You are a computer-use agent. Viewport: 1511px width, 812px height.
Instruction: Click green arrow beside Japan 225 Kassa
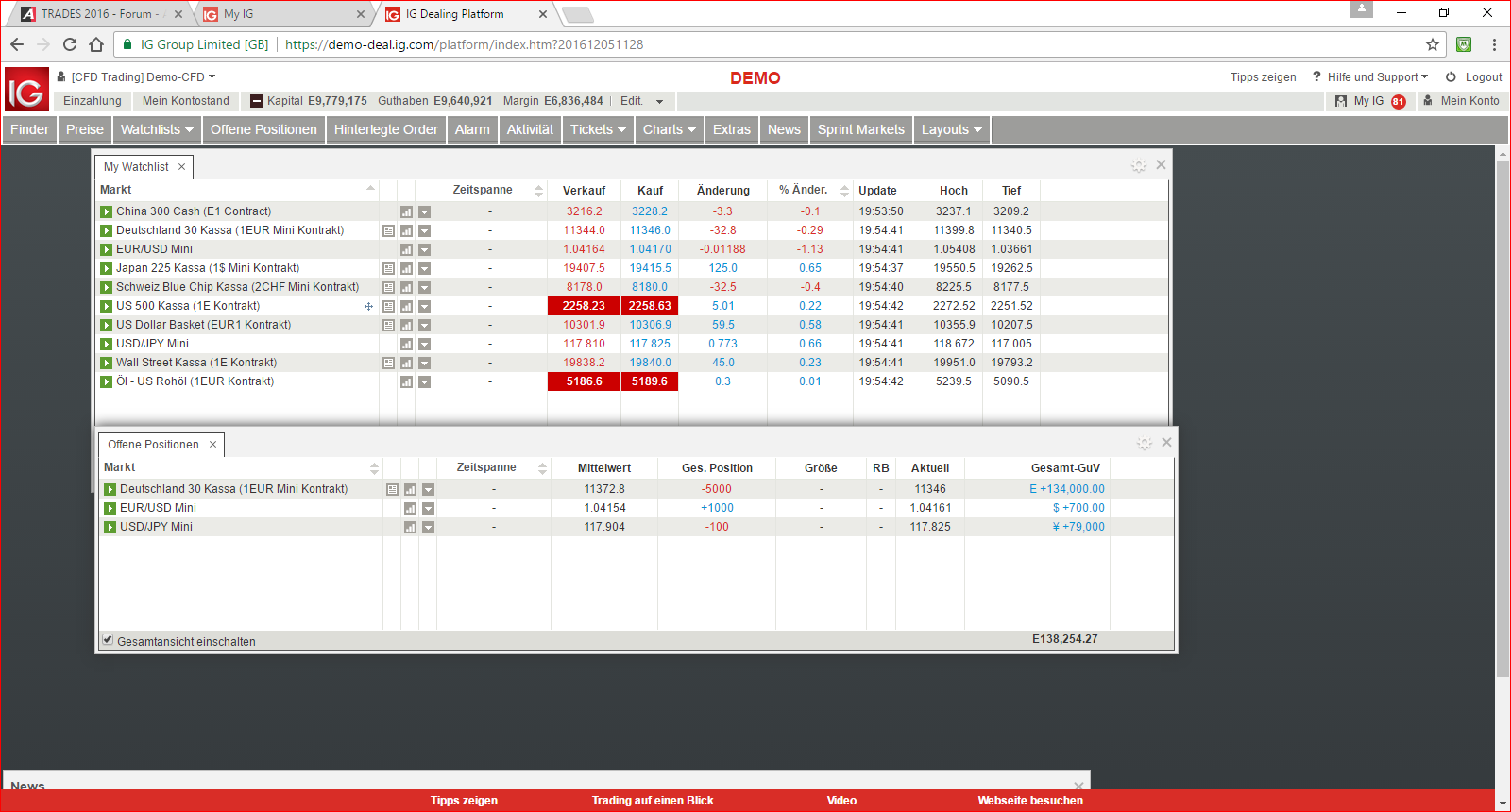pyautogui.click(x=107, y=268)
